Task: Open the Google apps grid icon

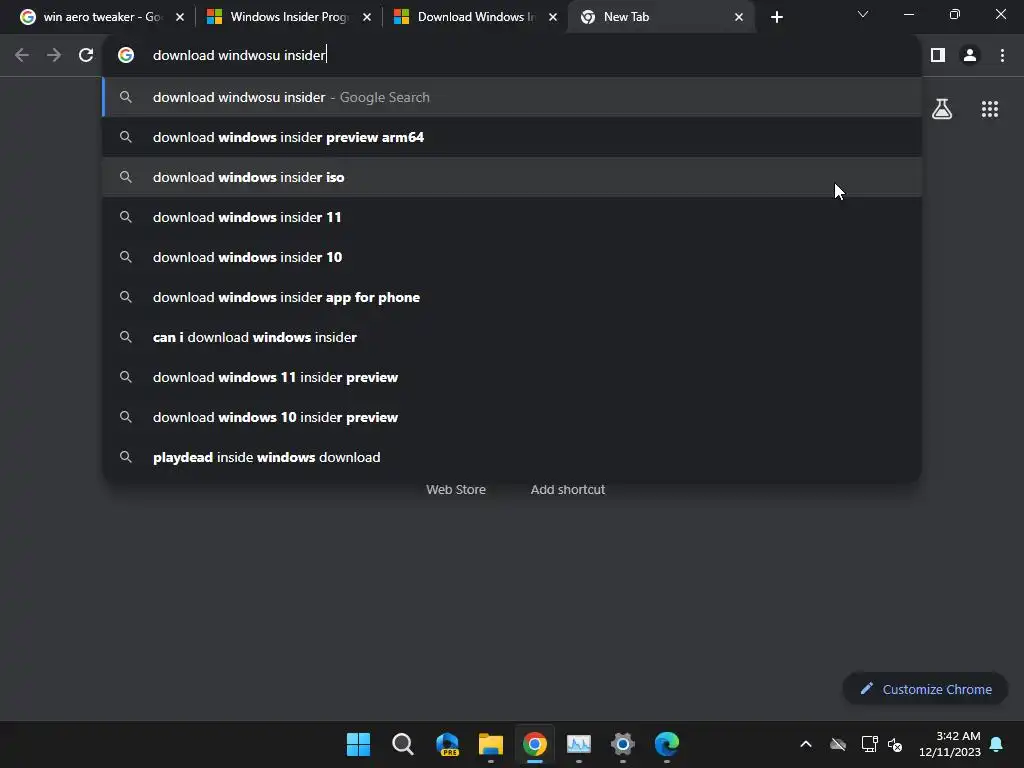Action: pyautogui.click(x=990, y=109)
